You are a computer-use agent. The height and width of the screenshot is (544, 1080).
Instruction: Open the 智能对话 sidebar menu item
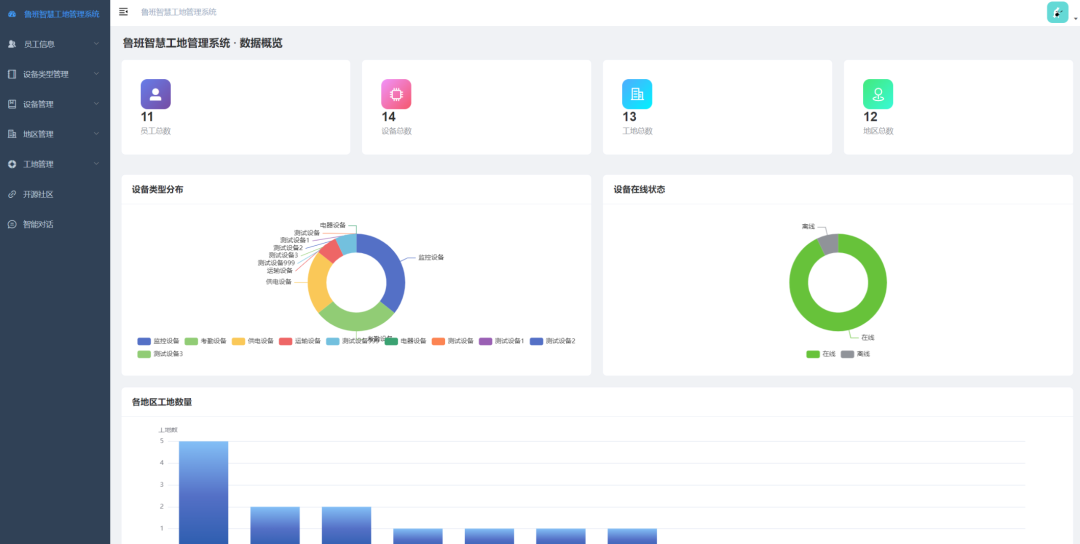(x=55, y=224)
